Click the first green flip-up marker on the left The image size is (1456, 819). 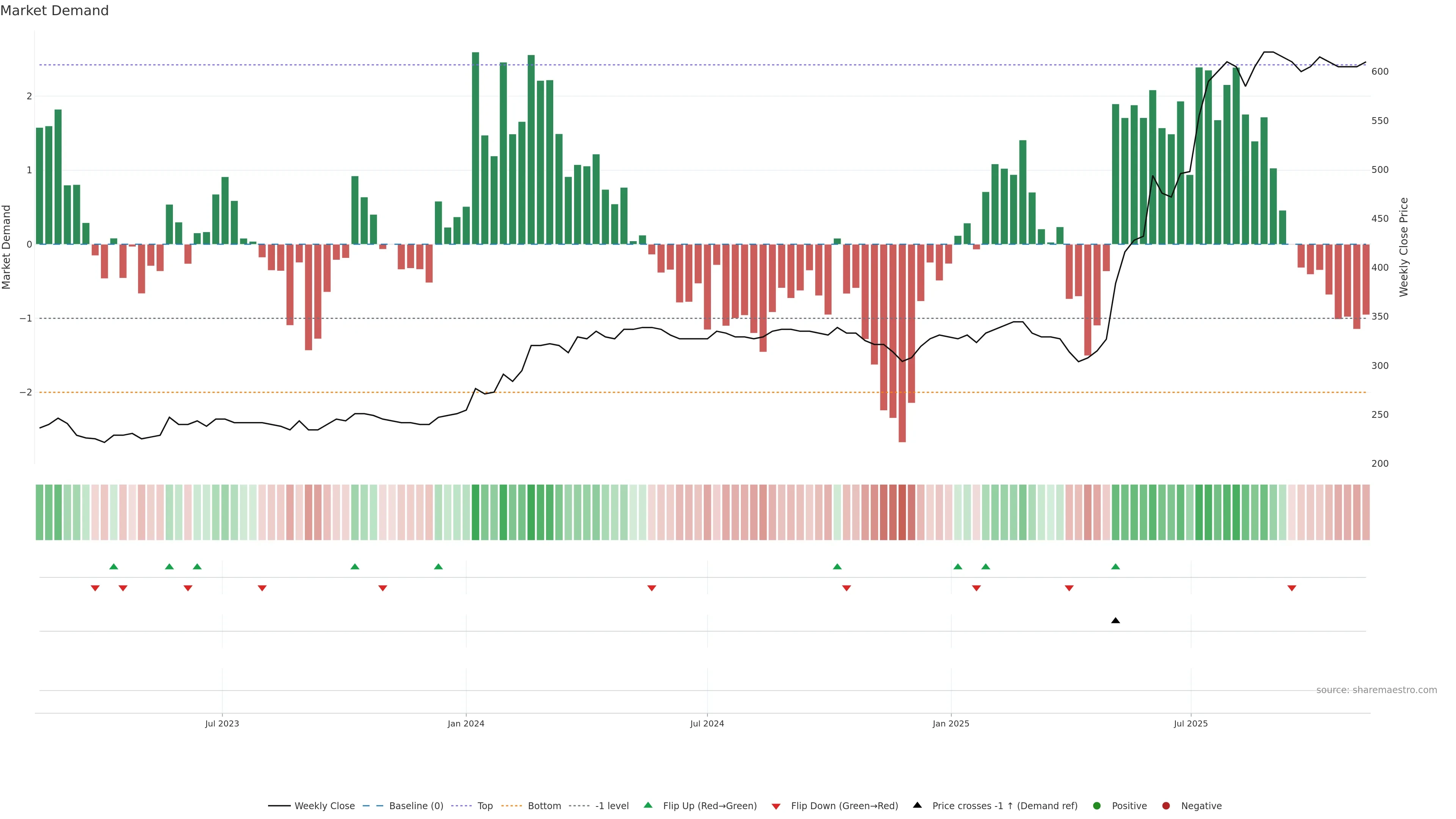click(114, 566)
